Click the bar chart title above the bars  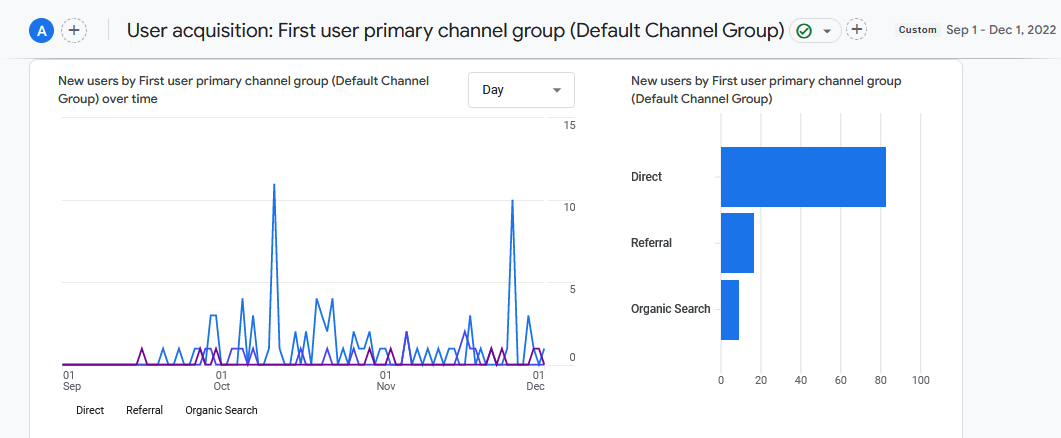click(x=766, y=90)
